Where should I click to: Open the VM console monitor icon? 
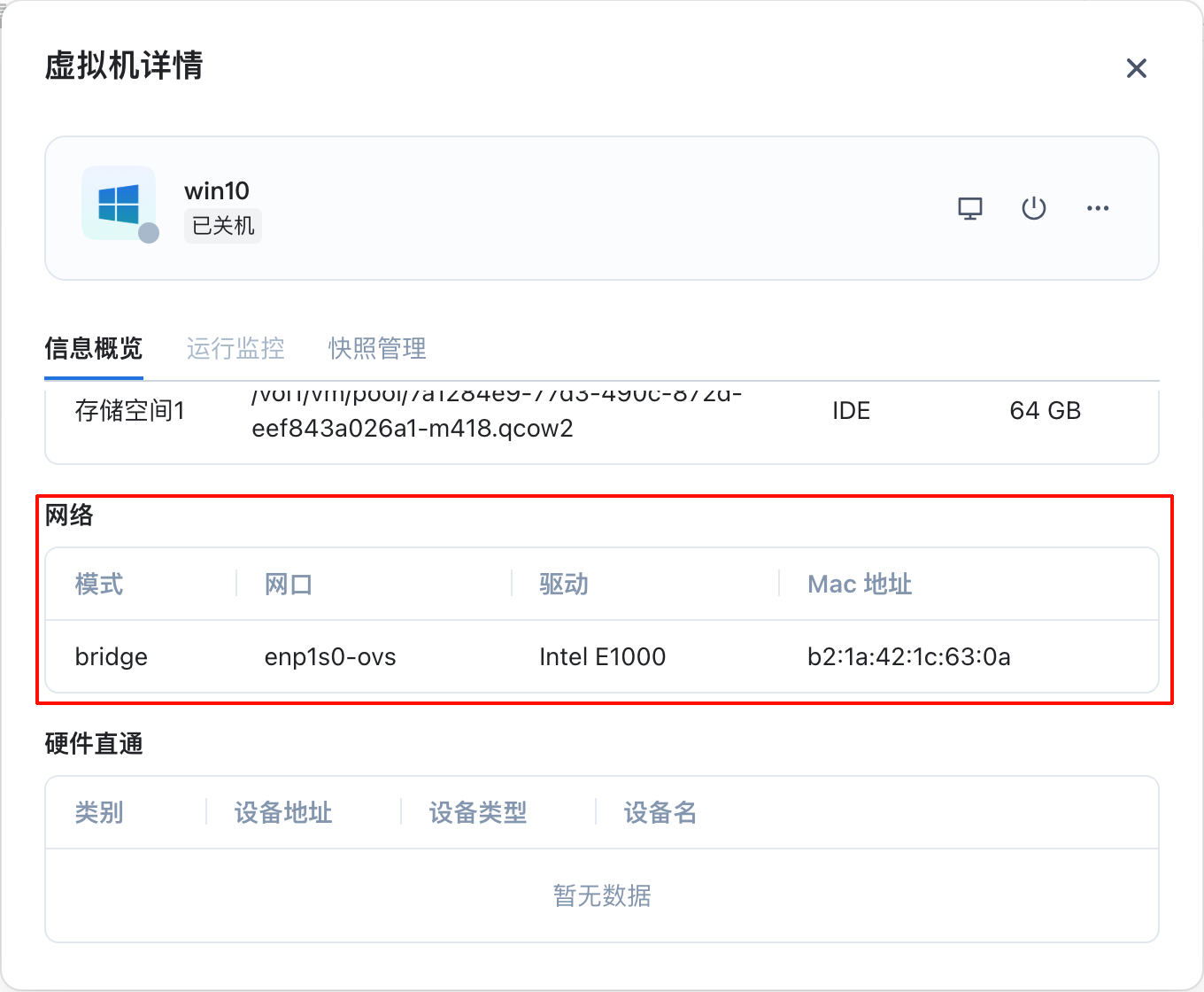click(x=970, y=209)
